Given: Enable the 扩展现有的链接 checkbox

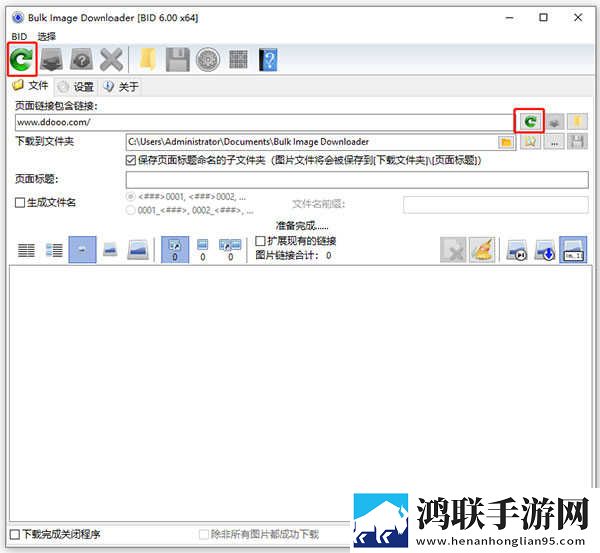Looking at the screenshot, I should 260,241.
